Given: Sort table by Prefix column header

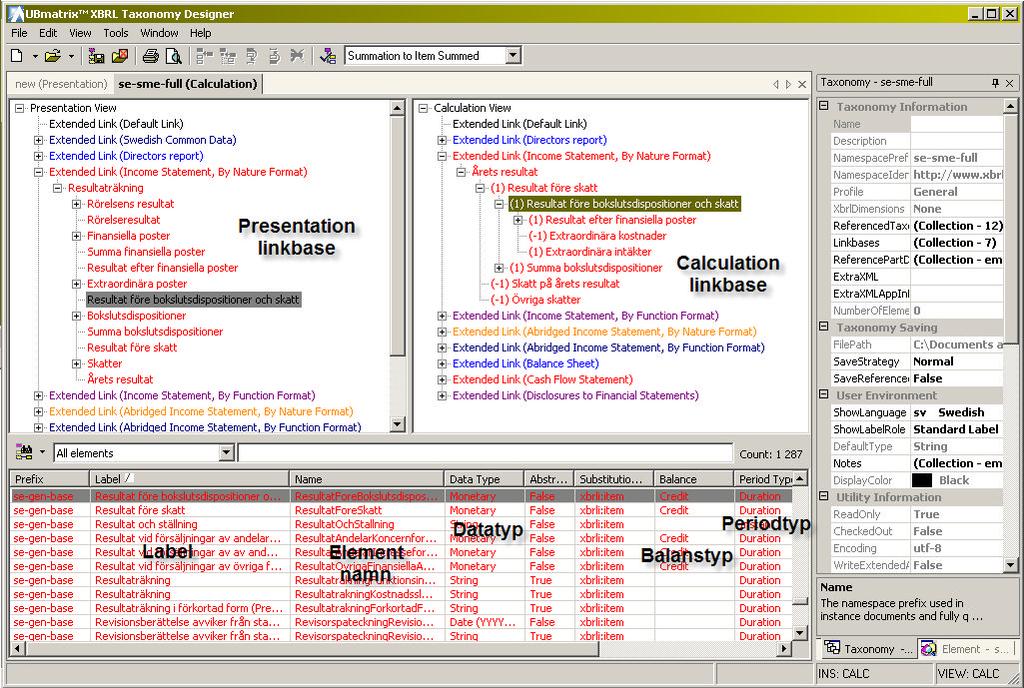Looking at the screenshot, I should (x=50, y=479).
